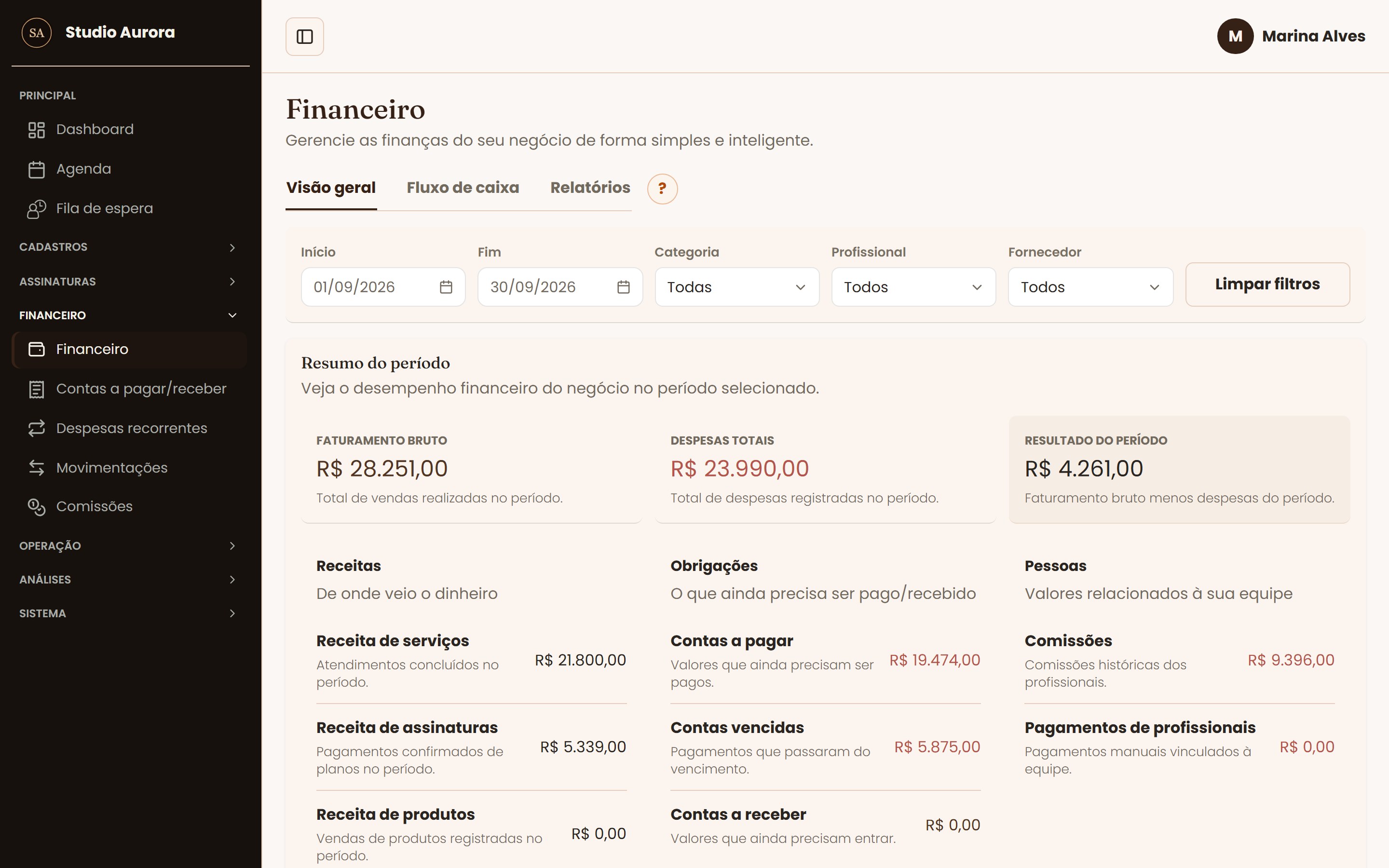Open calendar picker for Fim date
This screenshot has width=1389, height=868.
(623, 287)
